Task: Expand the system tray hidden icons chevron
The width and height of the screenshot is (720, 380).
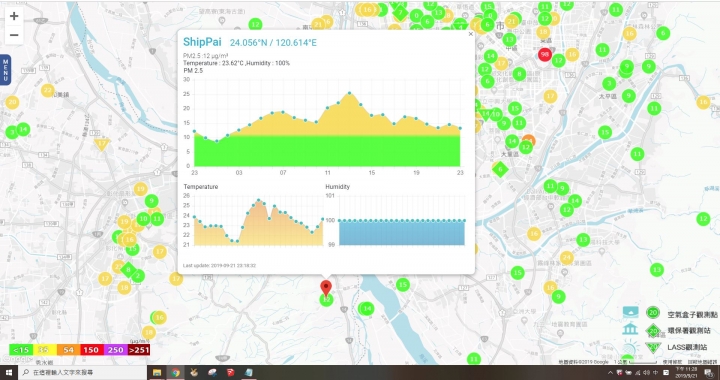Action: point(610,373)
